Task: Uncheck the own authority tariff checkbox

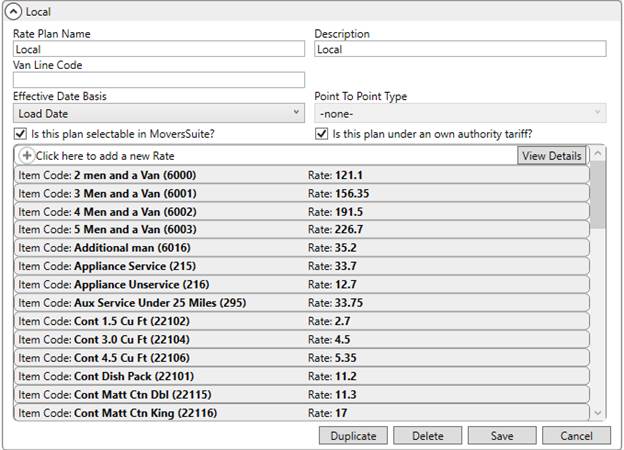Action: 321,134
